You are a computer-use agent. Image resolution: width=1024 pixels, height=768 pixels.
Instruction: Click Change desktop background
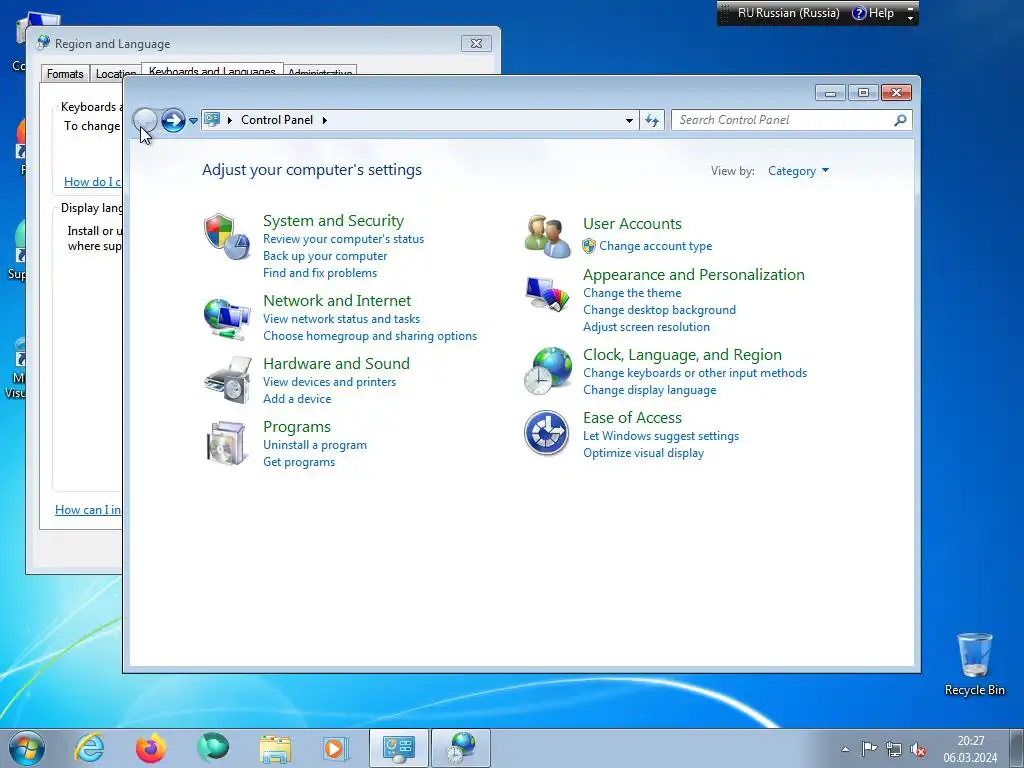coord(660,310)
